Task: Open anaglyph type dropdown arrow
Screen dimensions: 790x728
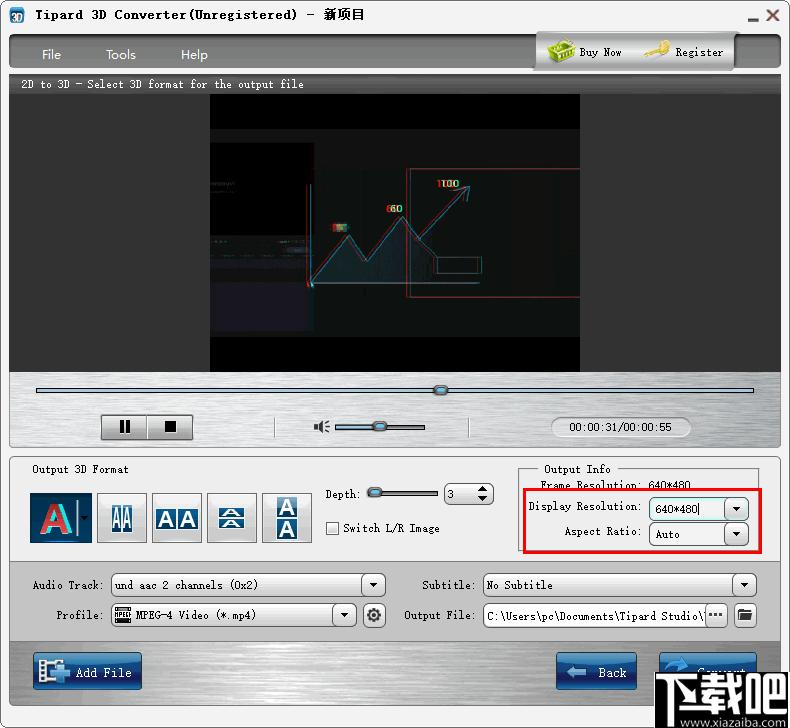Action: click(85, 518)
